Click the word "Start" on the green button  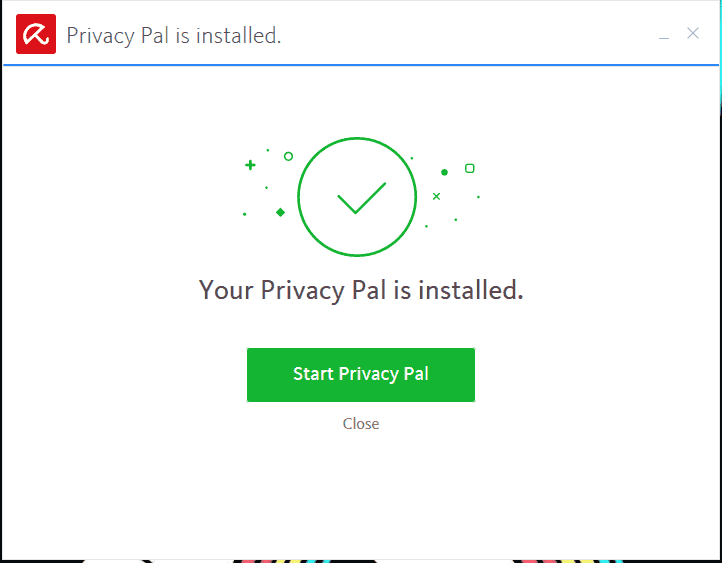[313, 374]
